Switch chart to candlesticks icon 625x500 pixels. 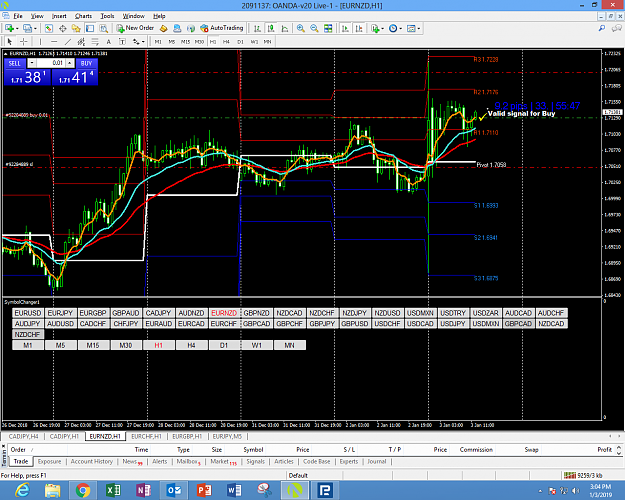(271, 28)
